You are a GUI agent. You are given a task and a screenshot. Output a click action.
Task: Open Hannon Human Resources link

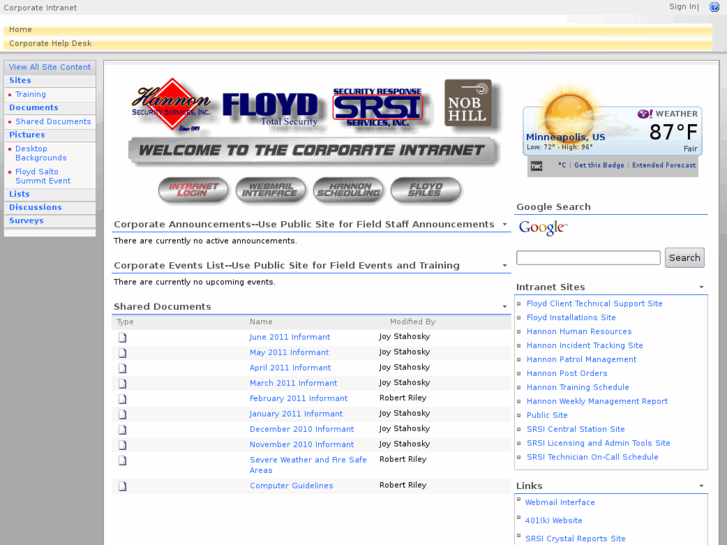pos(579,332)
